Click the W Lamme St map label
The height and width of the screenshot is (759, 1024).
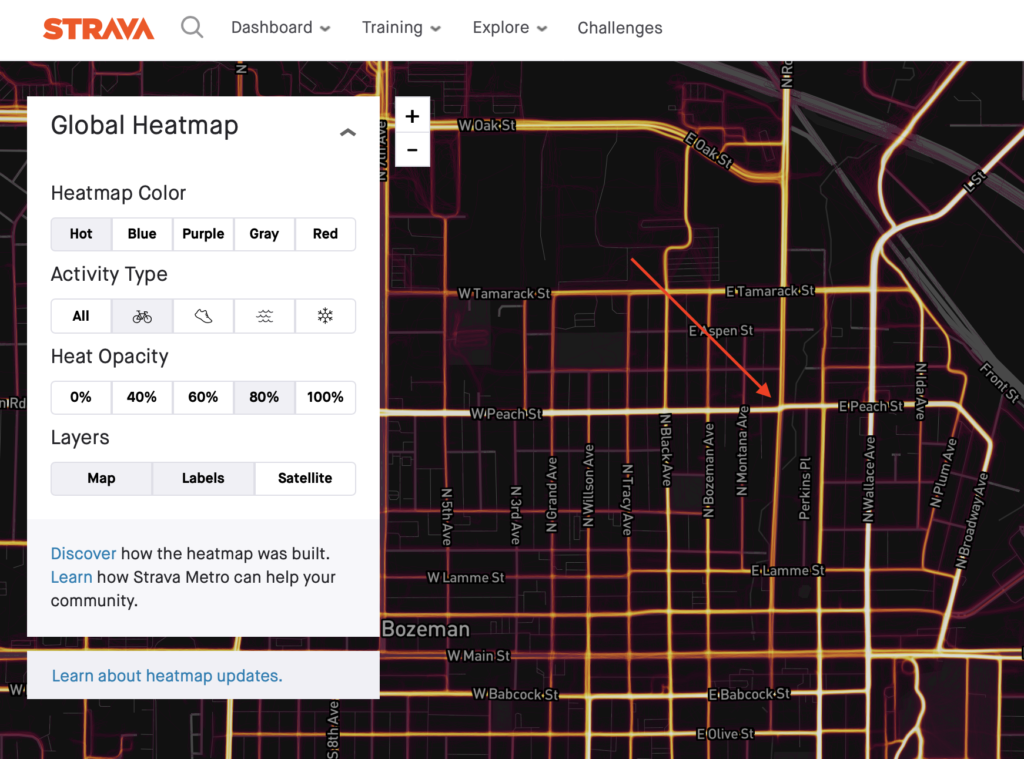[x=466, y=577]
